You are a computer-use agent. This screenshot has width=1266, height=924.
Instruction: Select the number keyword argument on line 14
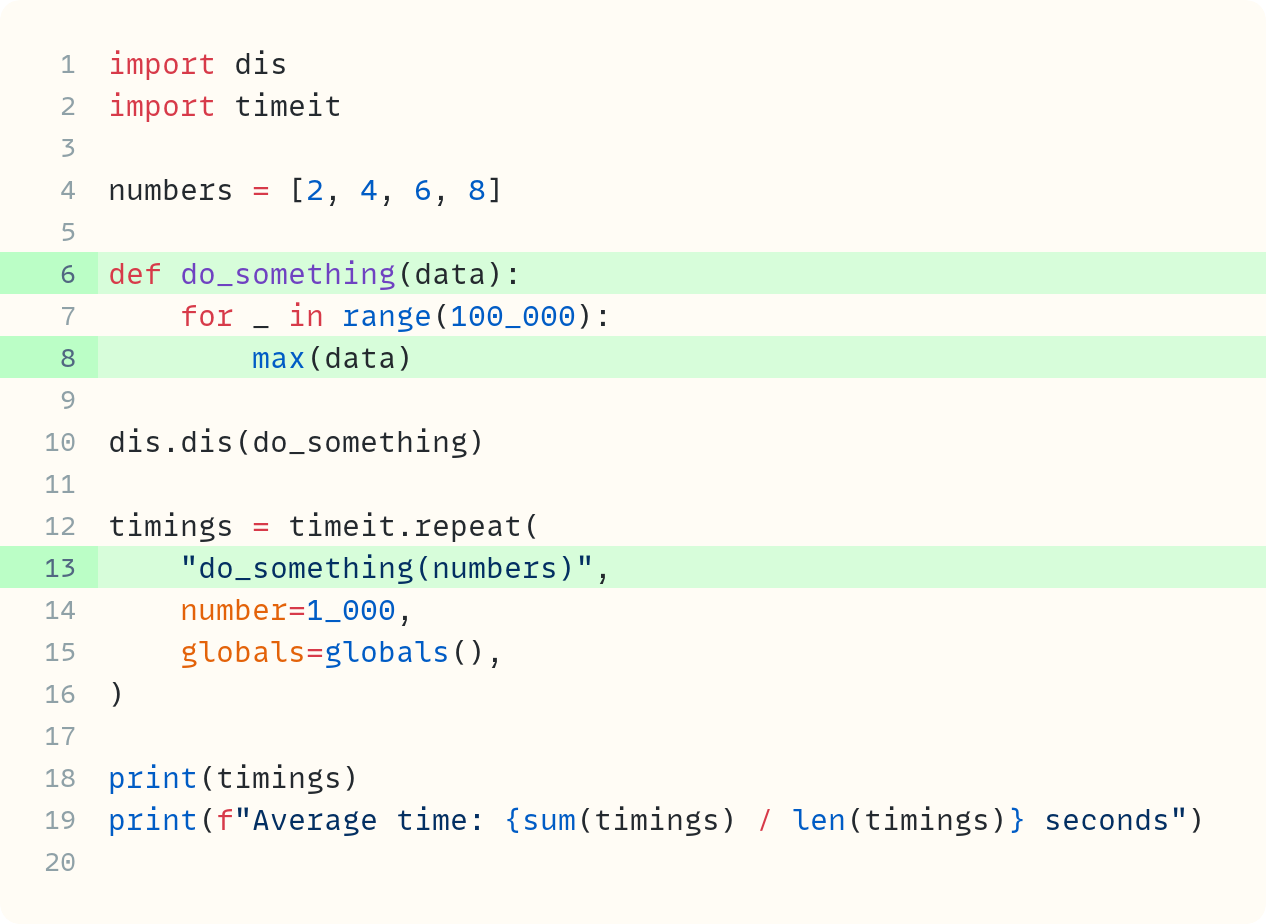coord(235,610)
